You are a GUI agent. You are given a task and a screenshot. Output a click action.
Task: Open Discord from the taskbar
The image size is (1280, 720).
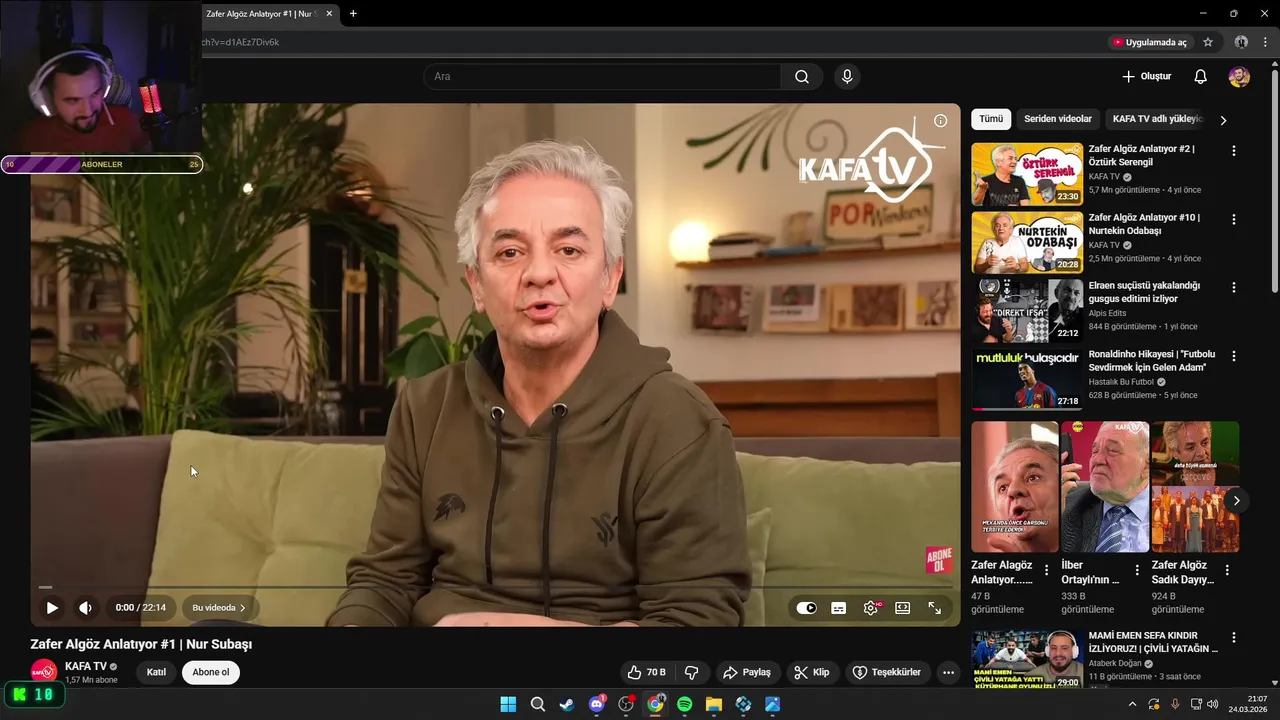point(597,704)
